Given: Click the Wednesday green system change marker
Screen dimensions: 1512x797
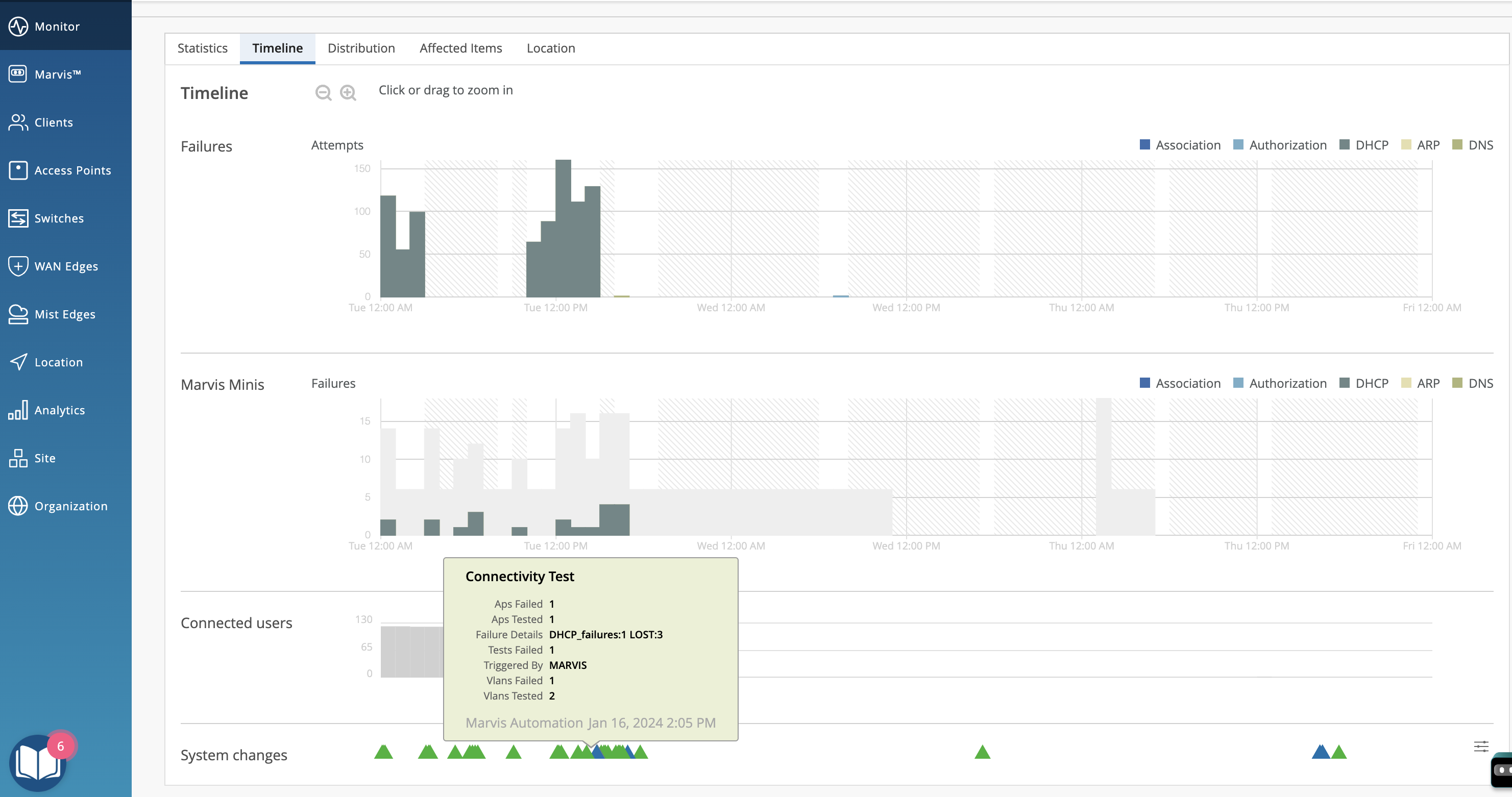Looking at the screenshot, I should click(982, 752).
